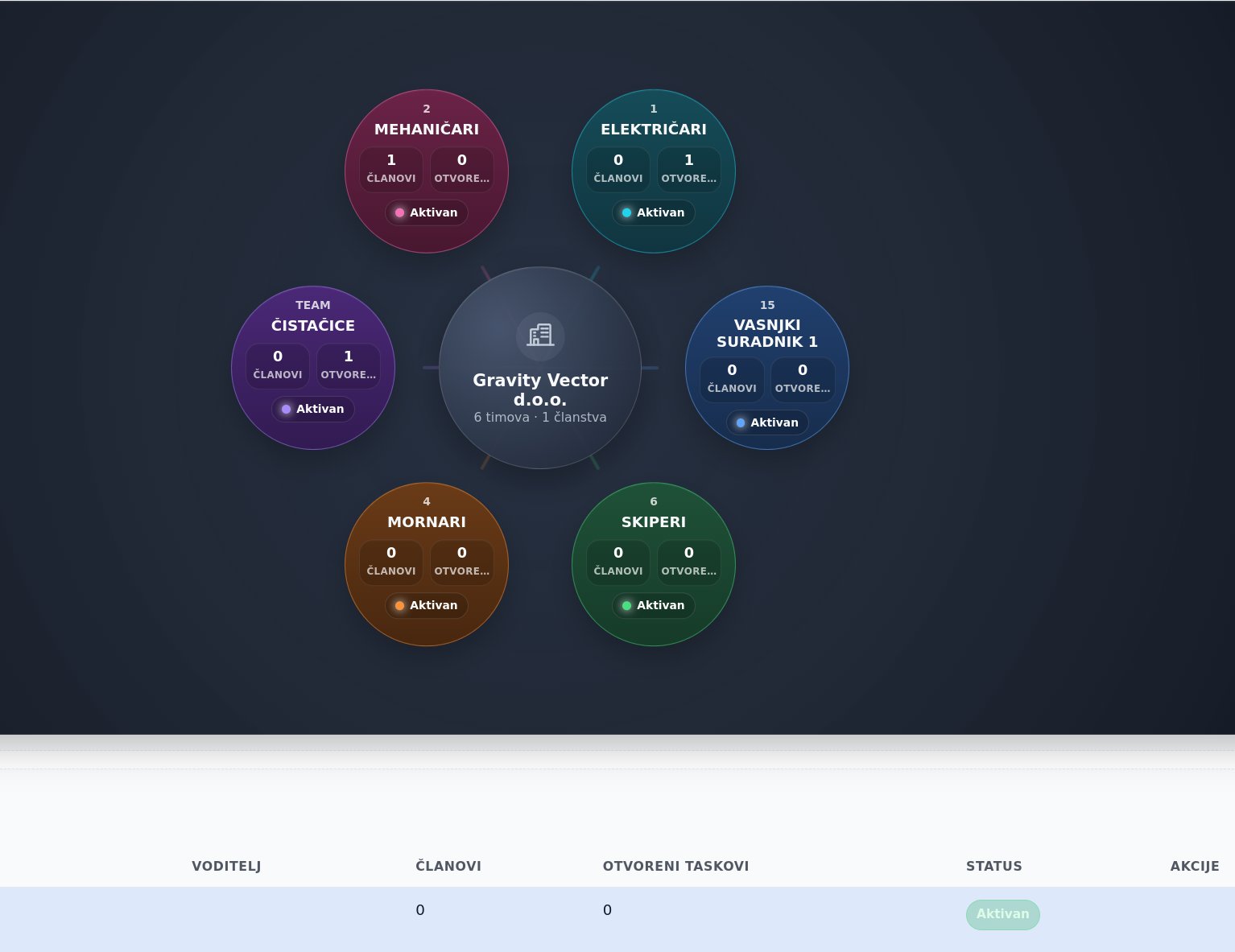Choose the ČLANOVI stat tile in Čistačice
The height and width of the screenshot is (952, 1235).
click(278, 365)
